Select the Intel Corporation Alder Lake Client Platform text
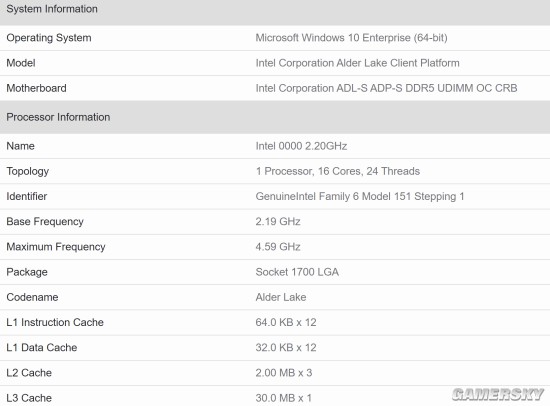The image size is (550, 406). 357,63
